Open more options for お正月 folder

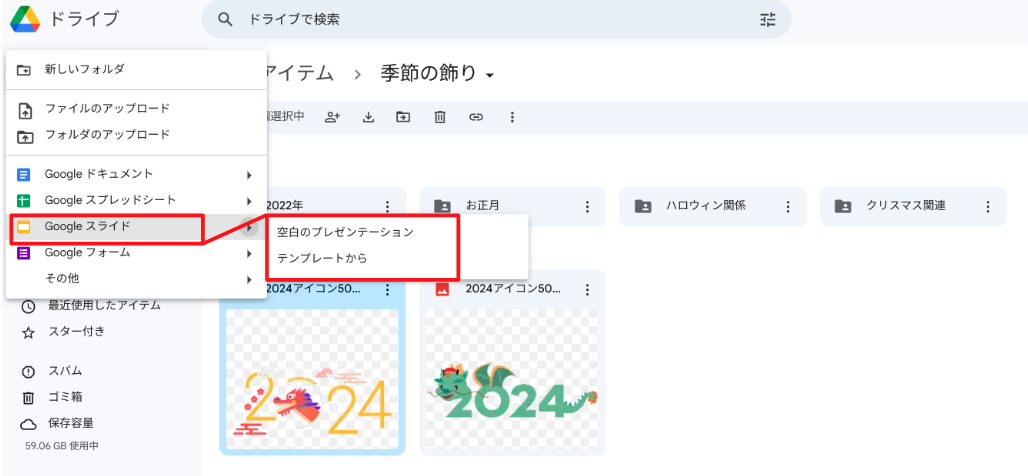click(587, 206)
